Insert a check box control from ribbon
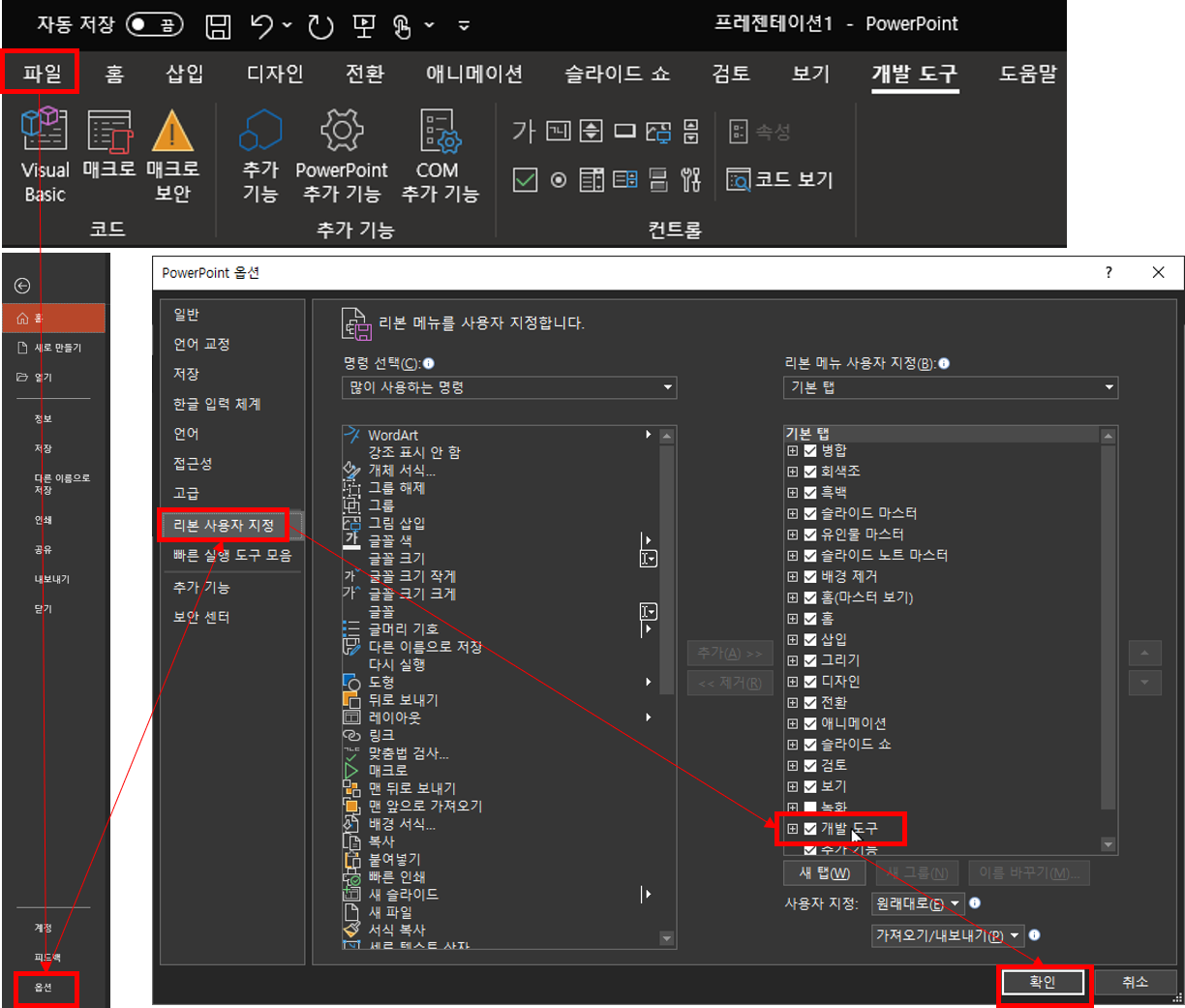 (x=525, y=179)
